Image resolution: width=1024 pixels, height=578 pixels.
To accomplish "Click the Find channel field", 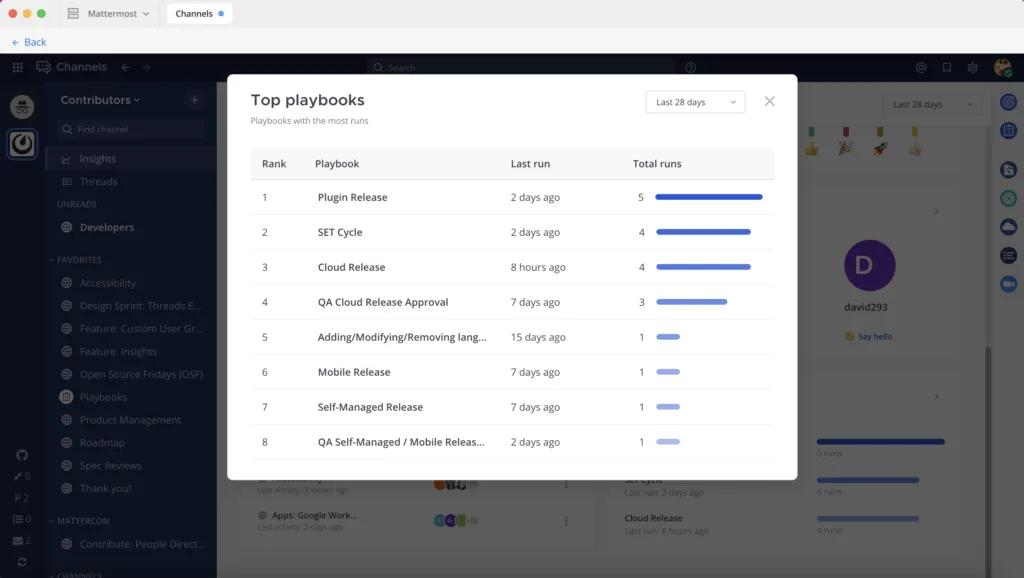I will tap(131, 129).
